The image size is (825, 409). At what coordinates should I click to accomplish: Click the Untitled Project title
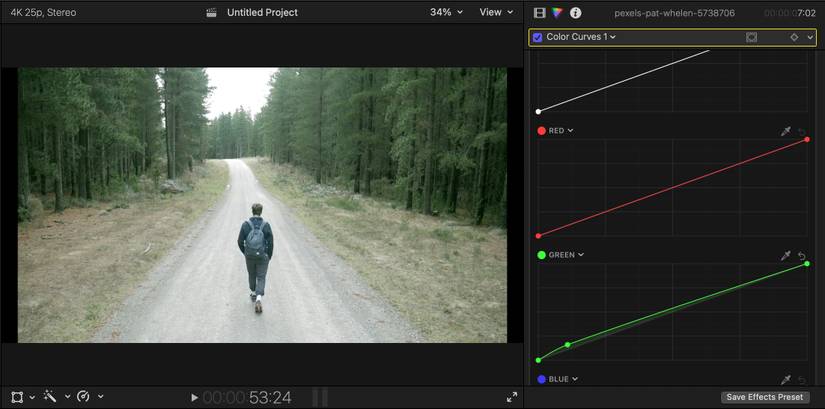pyautogui.click(x=262, y=12)
